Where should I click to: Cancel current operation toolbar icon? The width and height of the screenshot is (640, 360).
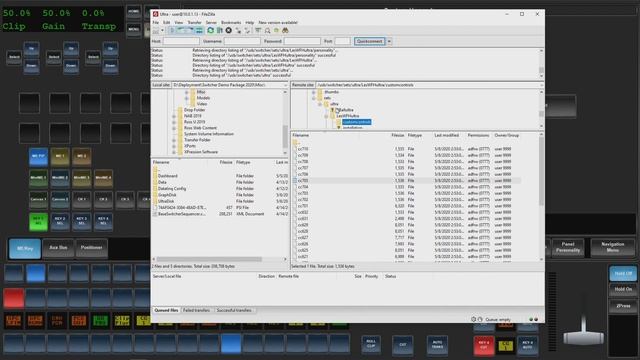tap(229, 31)
